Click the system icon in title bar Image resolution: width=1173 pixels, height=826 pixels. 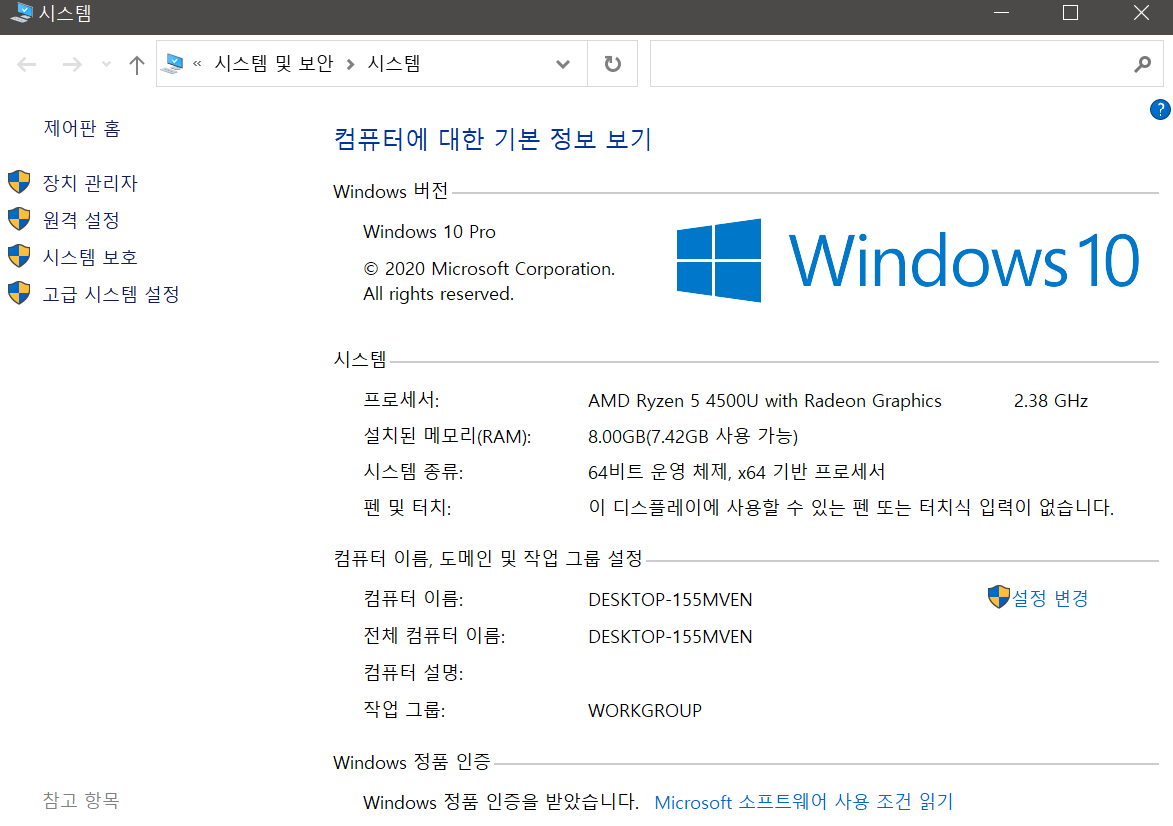[x=22, y=13]
